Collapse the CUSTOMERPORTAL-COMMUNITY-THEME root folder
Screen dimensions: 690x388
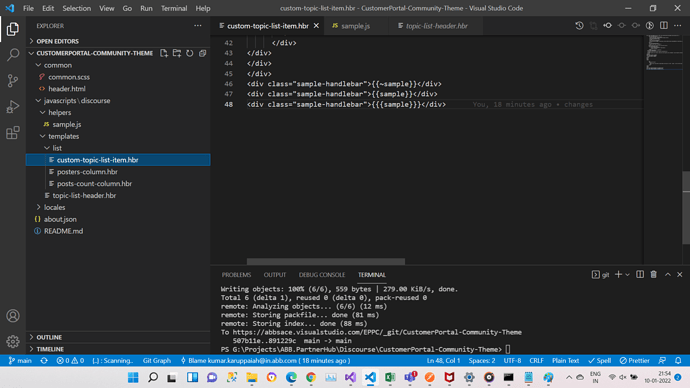tap(32, 53)
